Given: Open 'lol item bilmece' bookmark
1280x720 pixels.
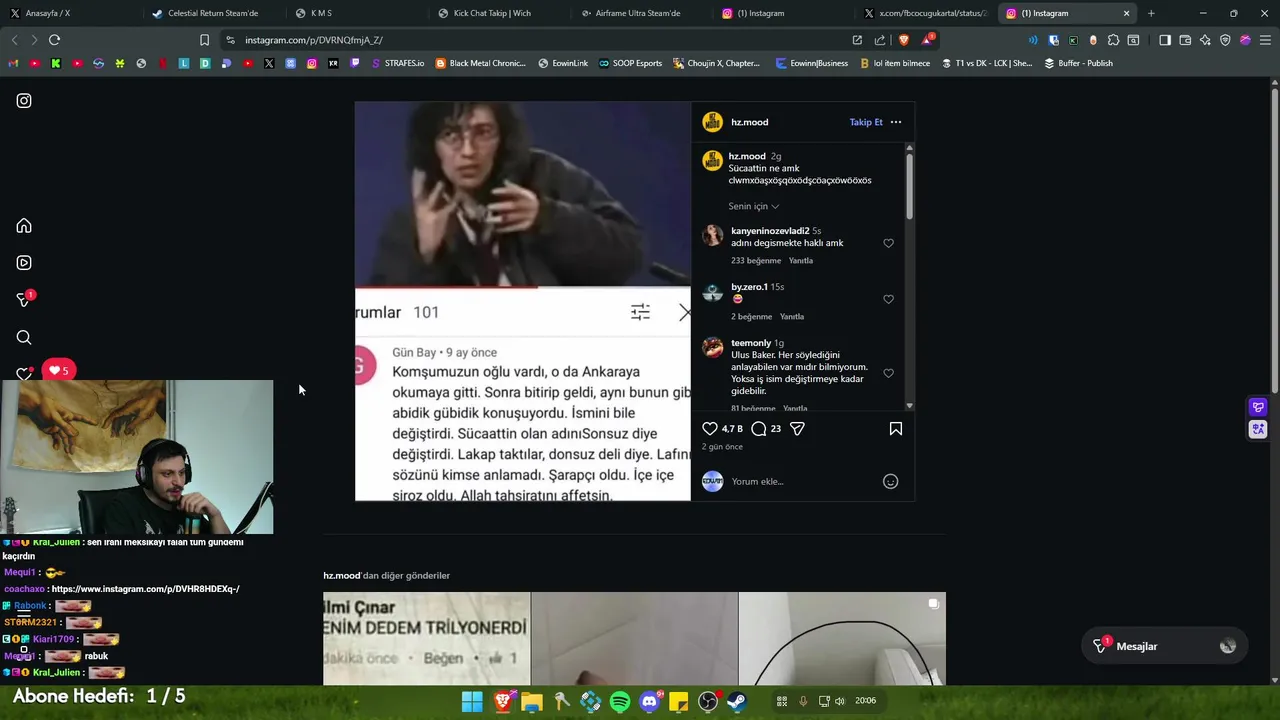Looking at the screenshot, I should [x=895, y=63].
